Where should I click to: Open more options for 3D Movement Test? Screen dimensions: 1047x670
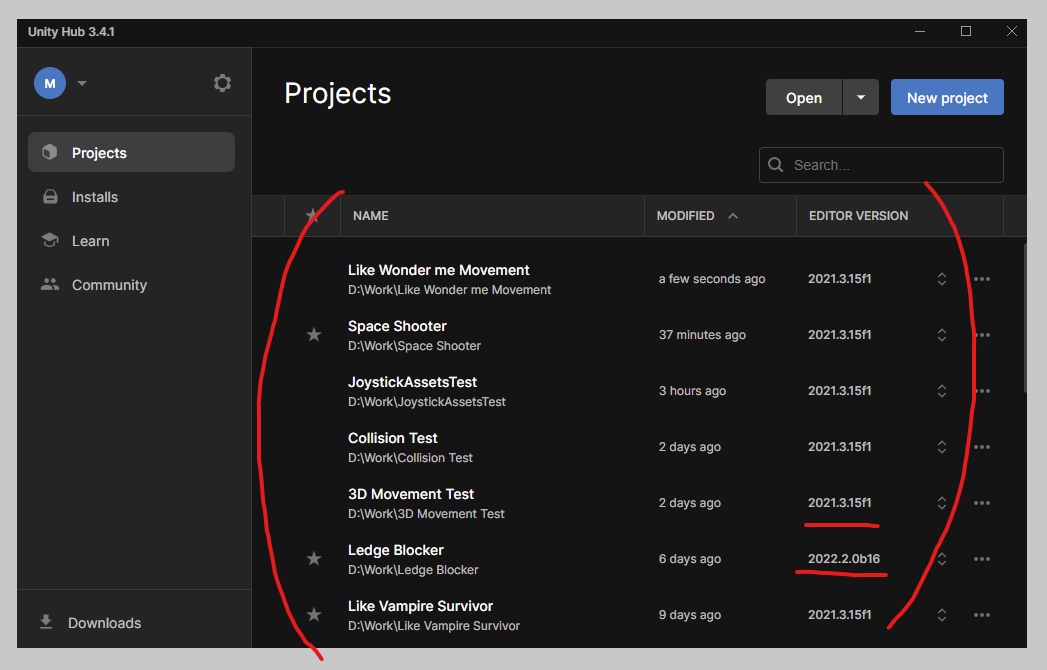982,503
